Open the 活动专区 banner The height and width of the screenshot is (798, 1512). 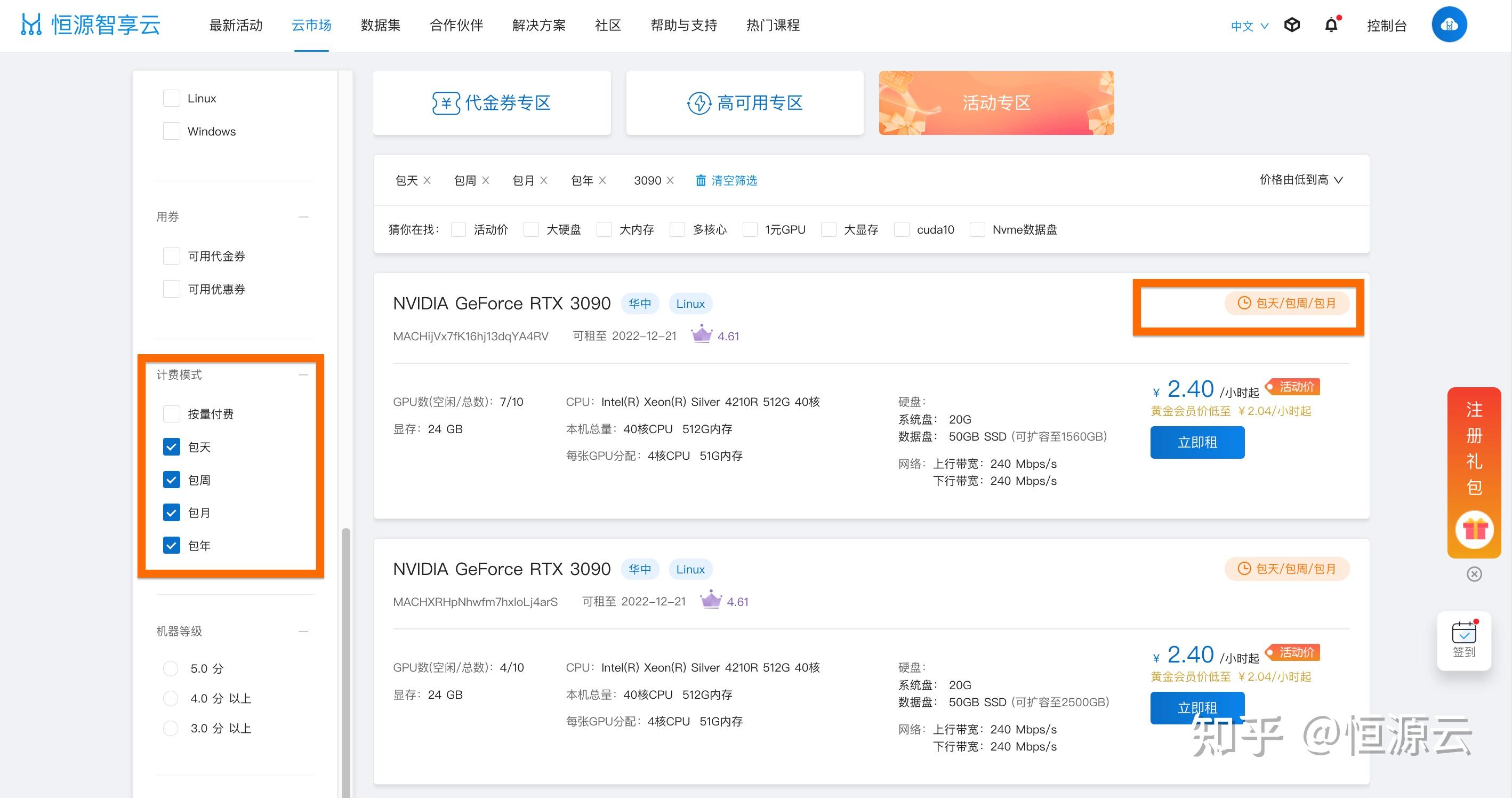[996, 103]
